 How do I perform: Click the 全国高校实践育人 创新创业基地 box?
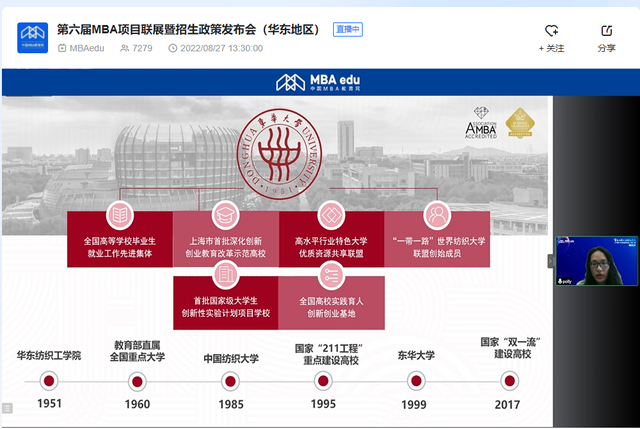[x=331, y=303]
